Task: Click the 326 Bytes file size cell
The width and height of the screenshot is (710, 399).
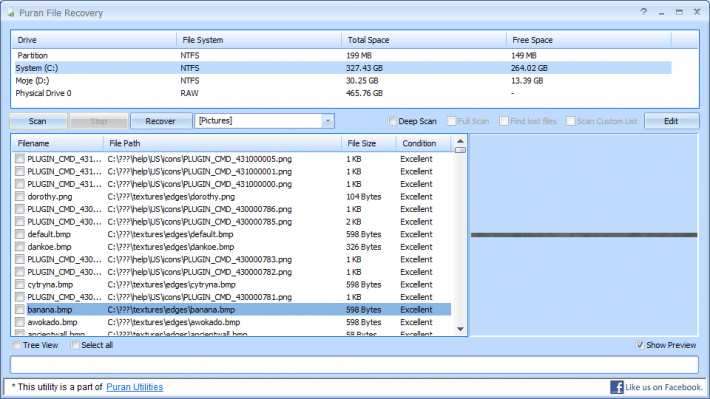Action: click(364, 247)
